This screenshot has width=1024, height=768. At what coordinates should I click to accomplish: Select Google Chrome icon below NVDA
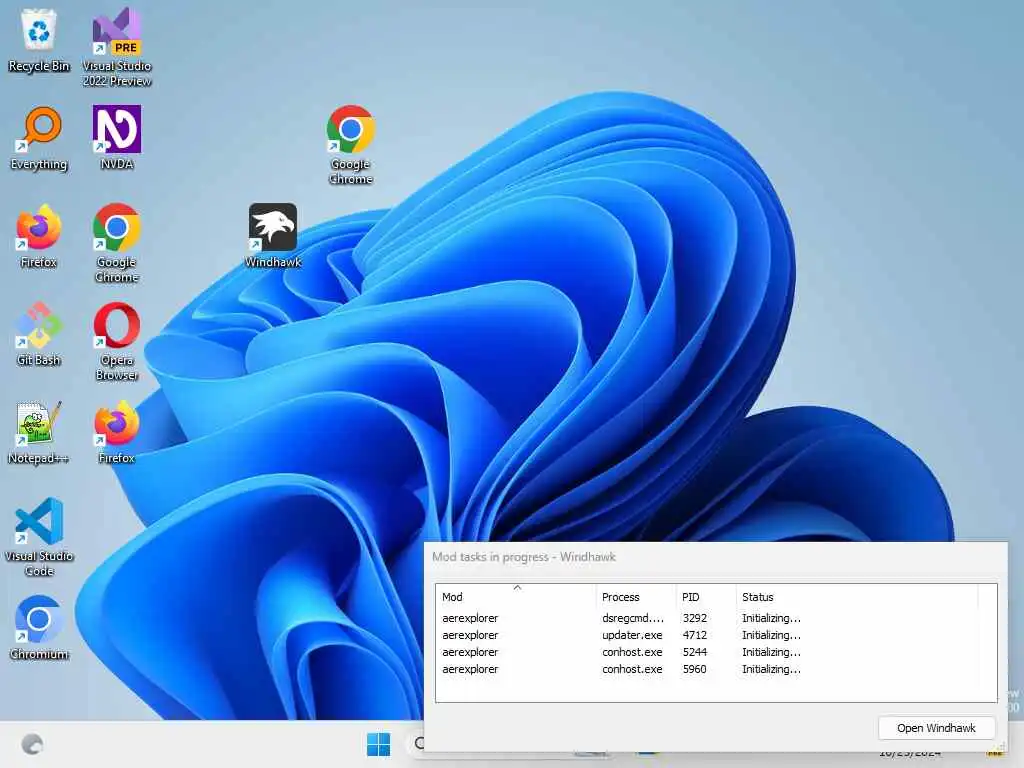(117, 243)
